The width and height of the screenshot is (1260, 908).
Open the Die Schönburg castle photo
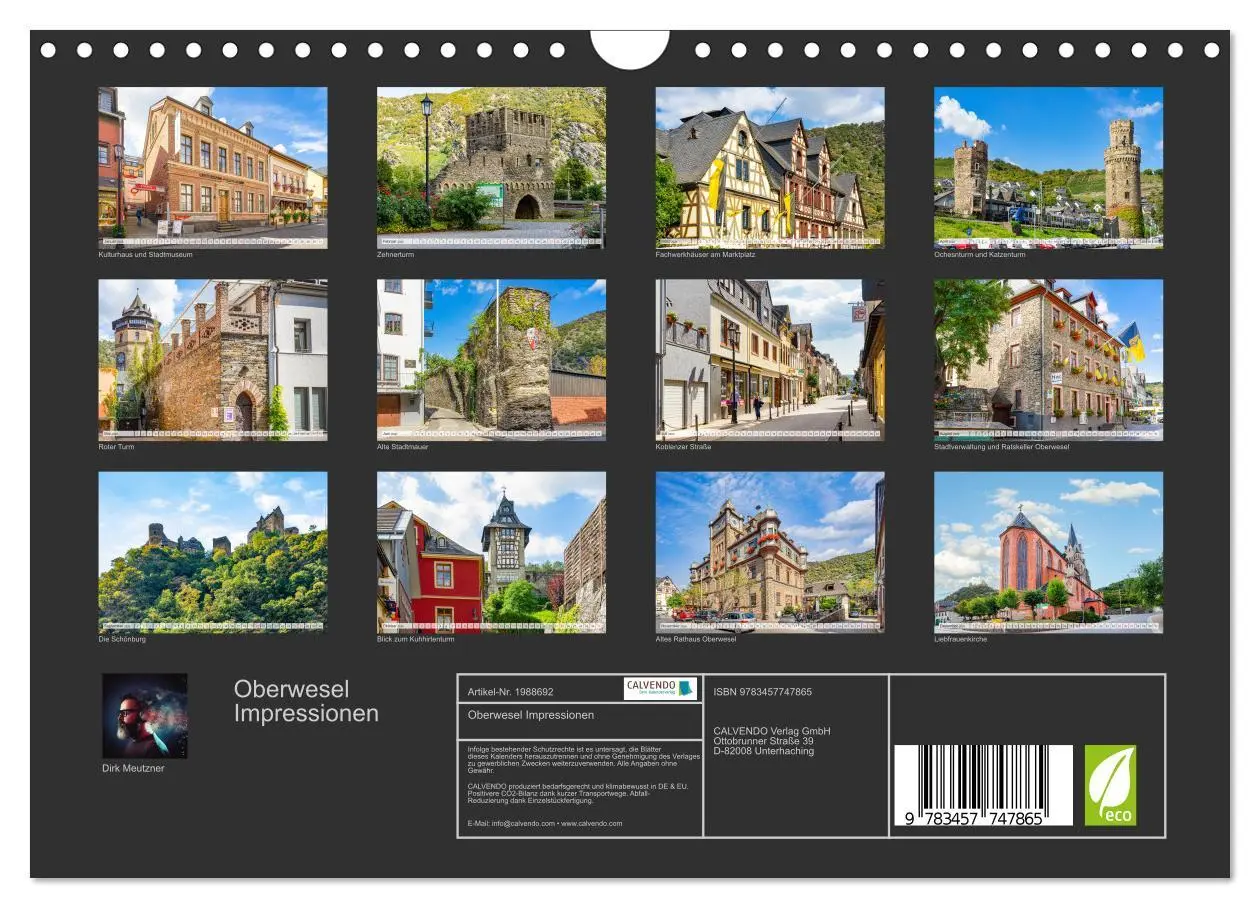point(212,552)
